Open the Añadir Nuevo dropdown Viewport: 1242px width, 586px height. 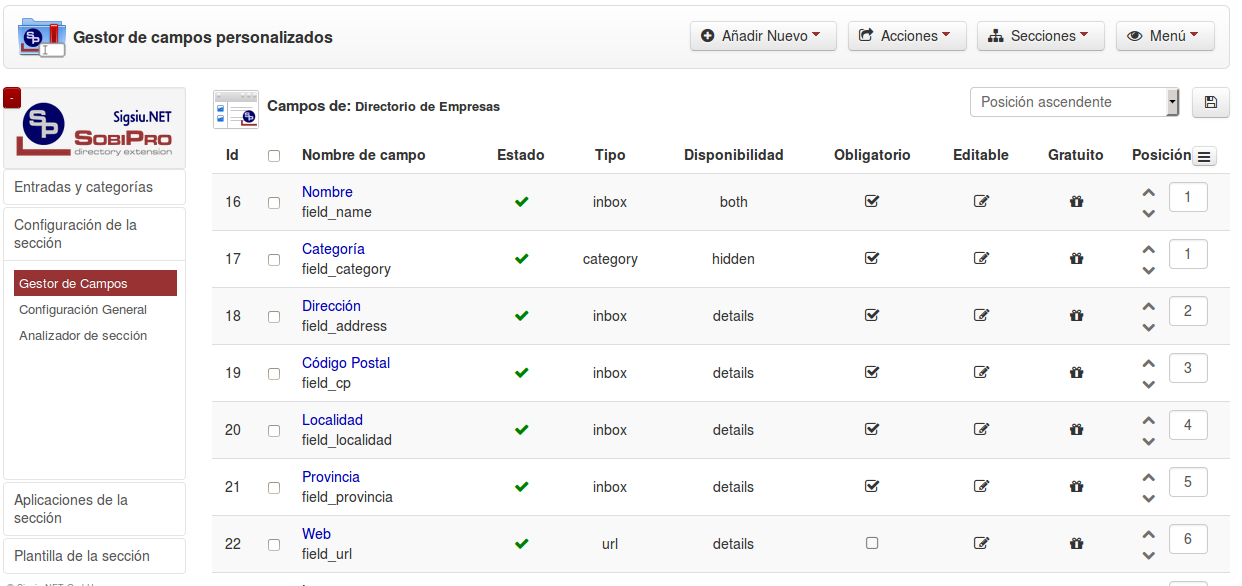point(763,36)
